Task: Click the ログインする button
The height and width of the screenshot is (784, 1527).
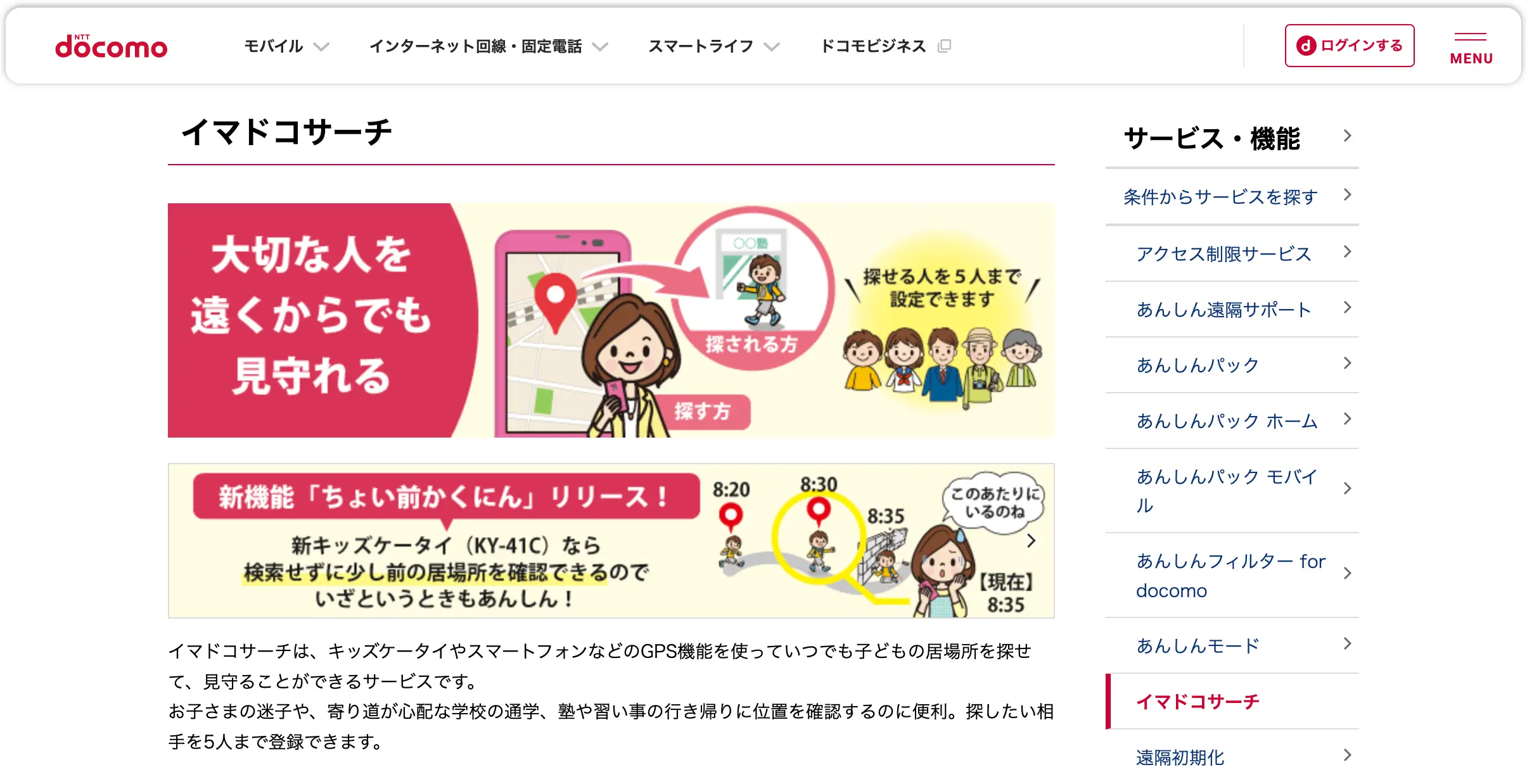Action: pos(1350,46)
